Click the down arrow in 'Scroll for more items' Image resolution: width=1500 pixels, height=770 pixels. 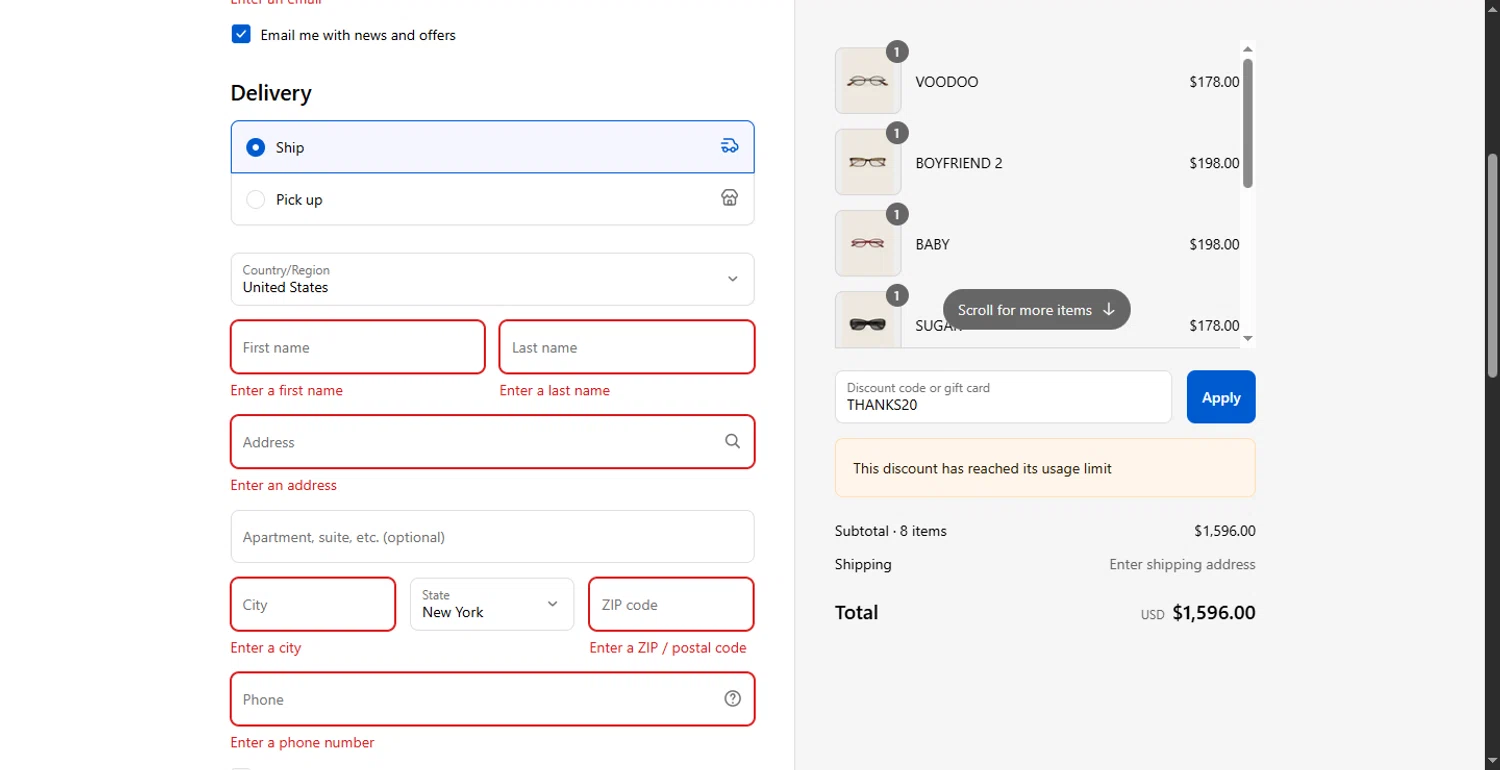(x=1108, y=310)
